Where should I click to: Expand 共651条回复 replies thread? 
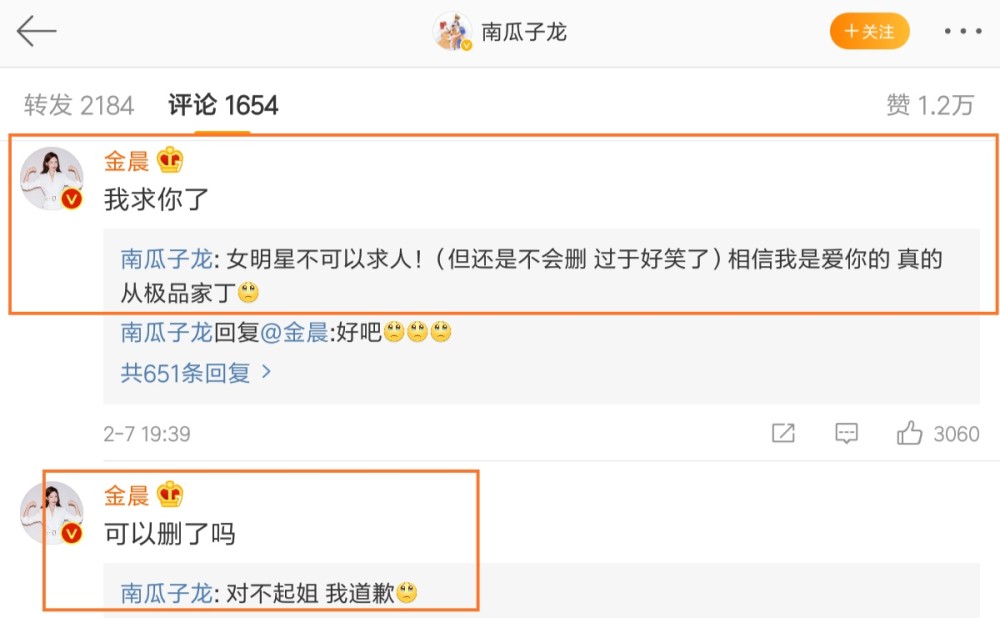196,372
